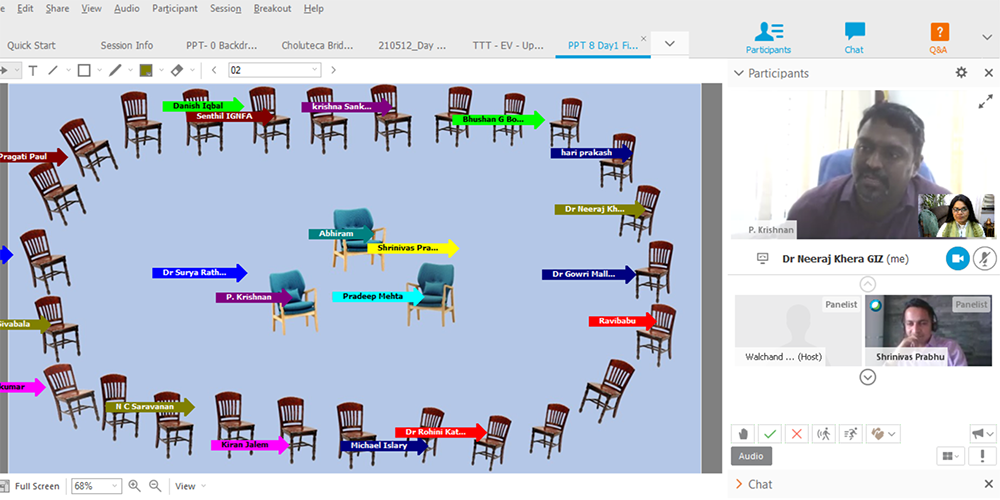
Task: Open the Q&A panel
Action: pyautogui.click(x=938, y=37)
